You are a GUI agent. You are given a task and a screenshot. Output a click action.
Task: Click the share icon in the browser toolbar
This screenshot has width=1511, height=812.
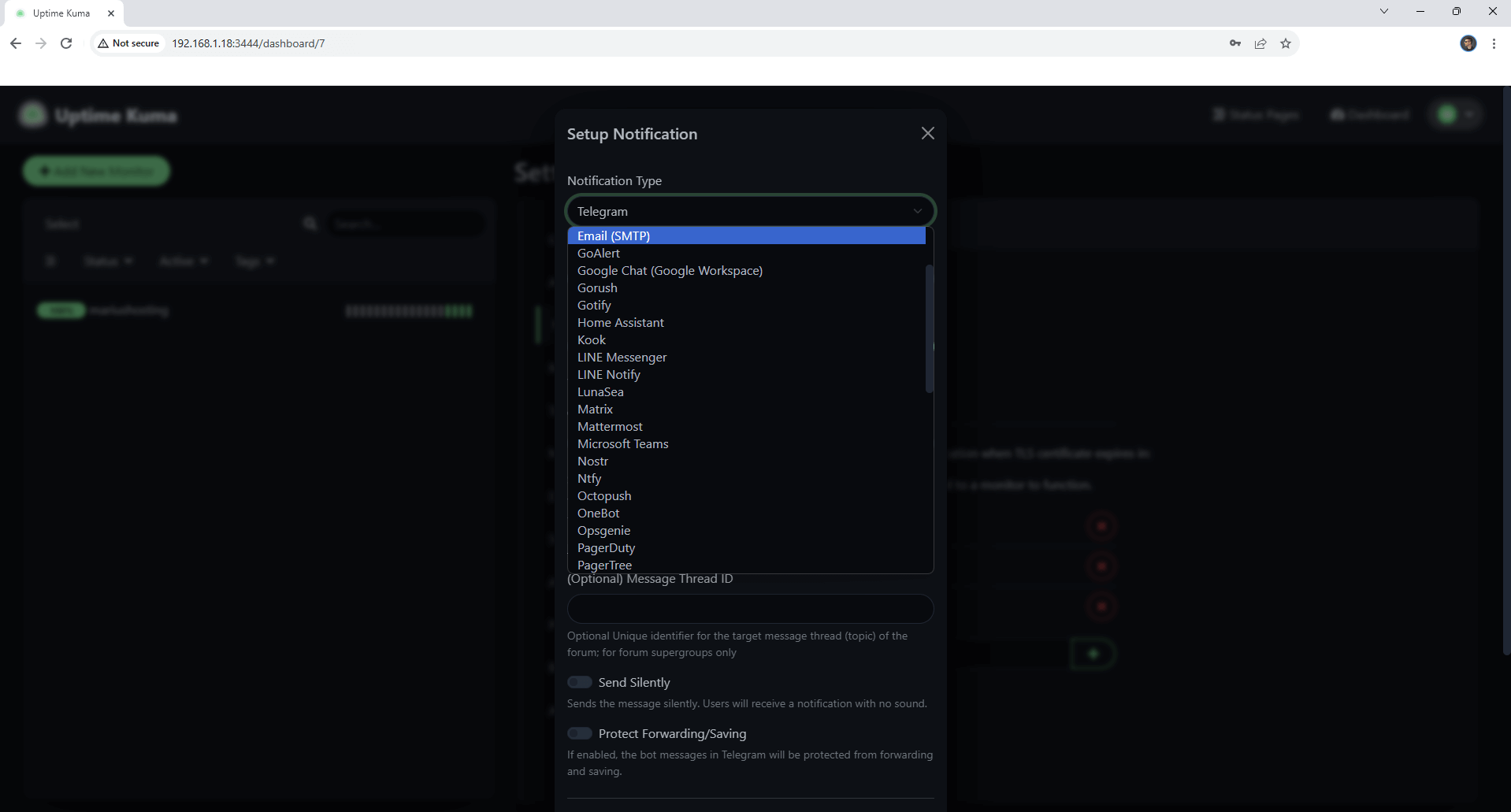click(1260, 43)
